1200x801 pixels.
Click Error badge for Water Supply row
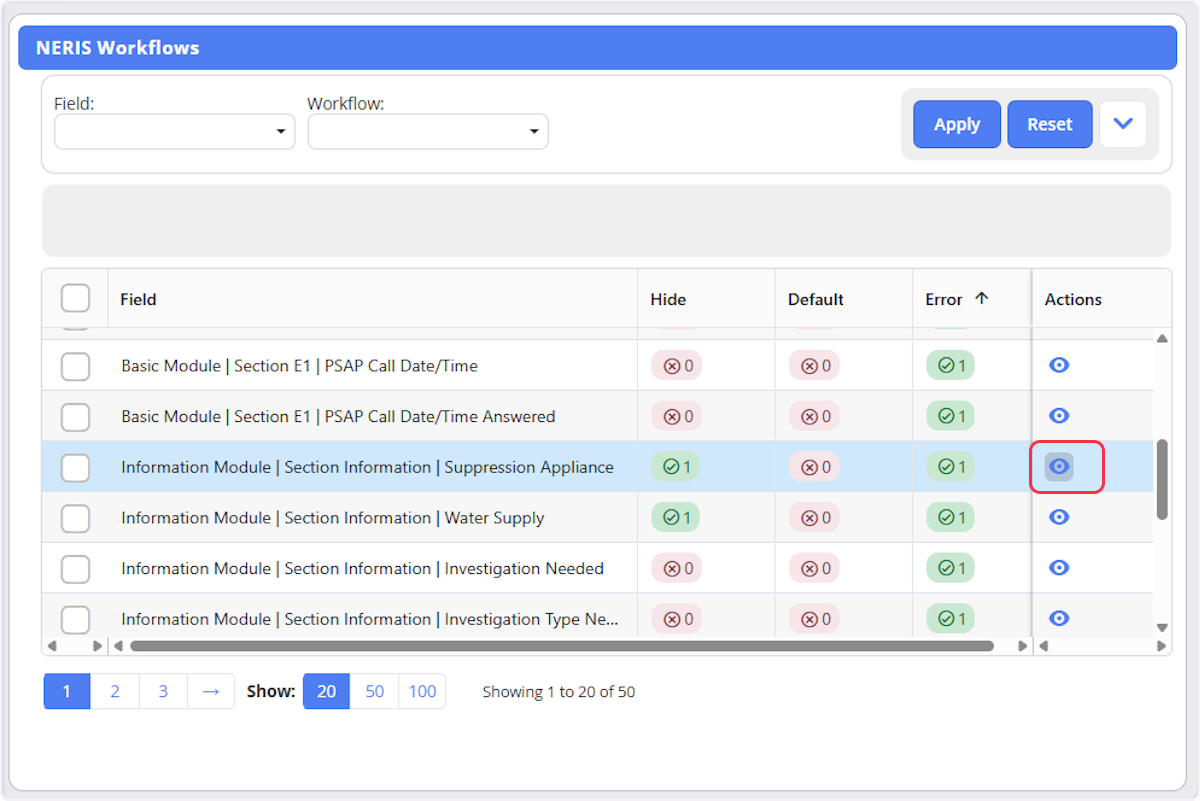[951, 518]
